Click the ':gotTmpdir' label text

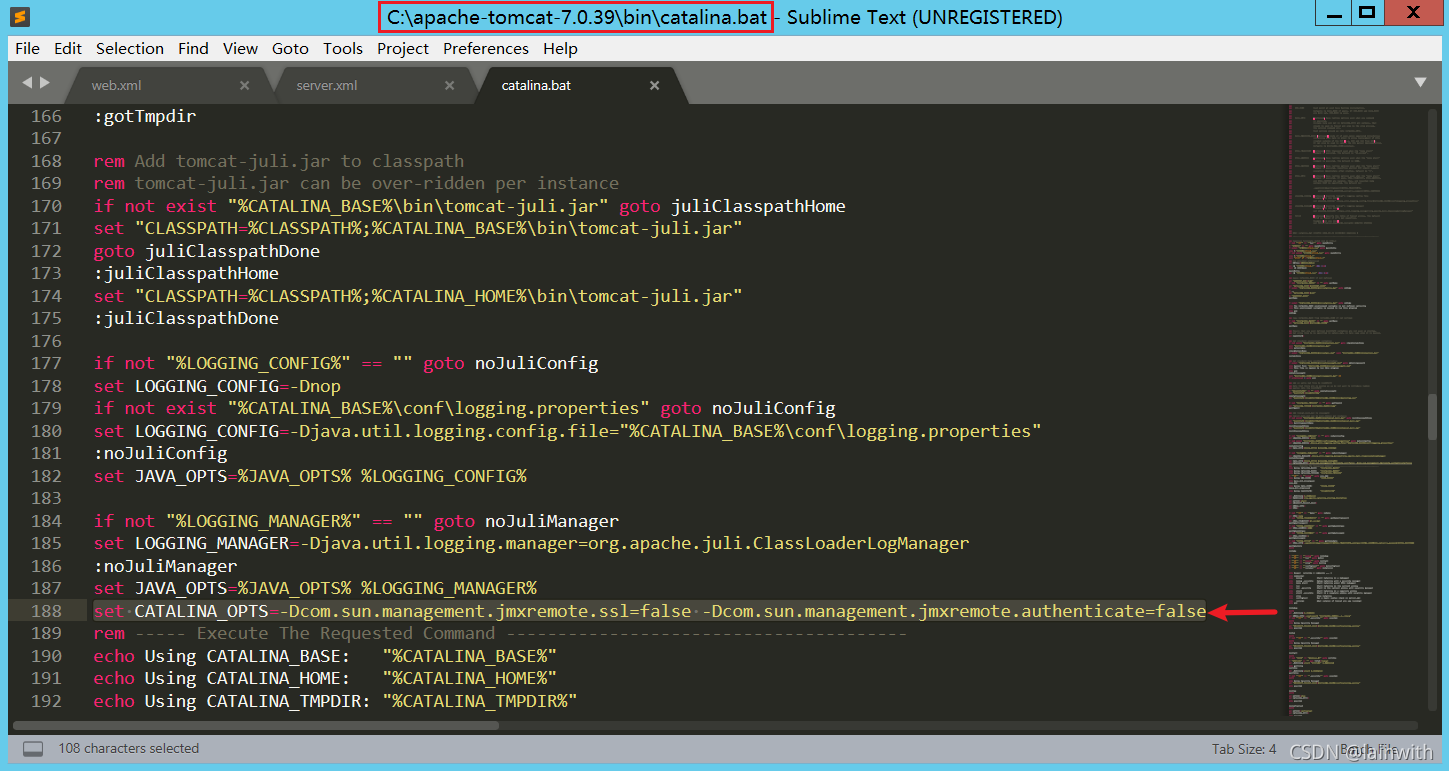[145, 116]
